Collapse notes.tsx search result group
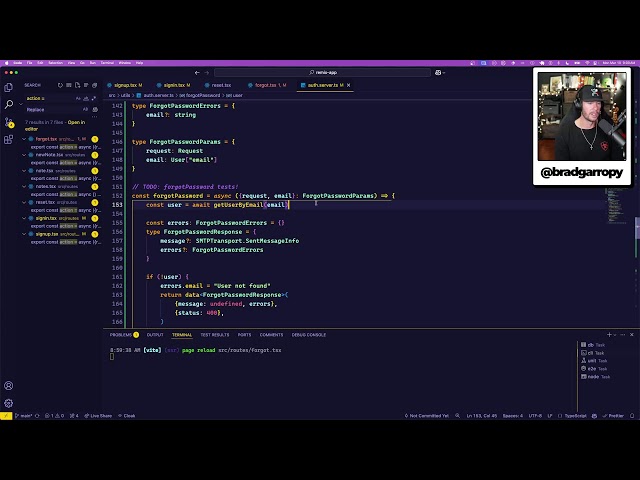 (x=24, y=187)
